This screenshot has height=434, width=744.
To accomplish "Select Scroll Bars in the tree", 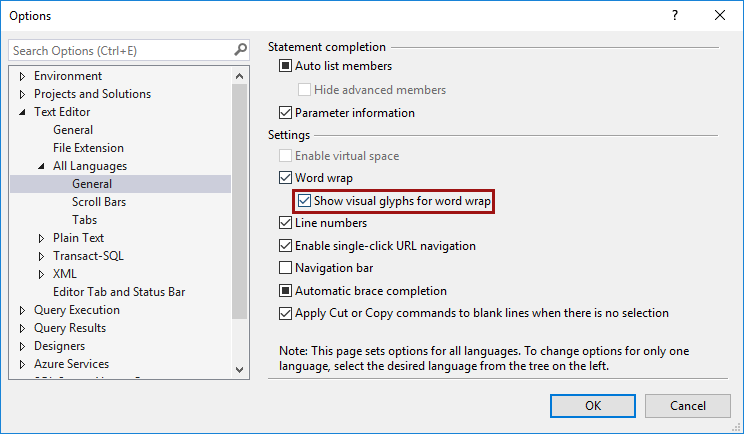I will click(98, 202).
